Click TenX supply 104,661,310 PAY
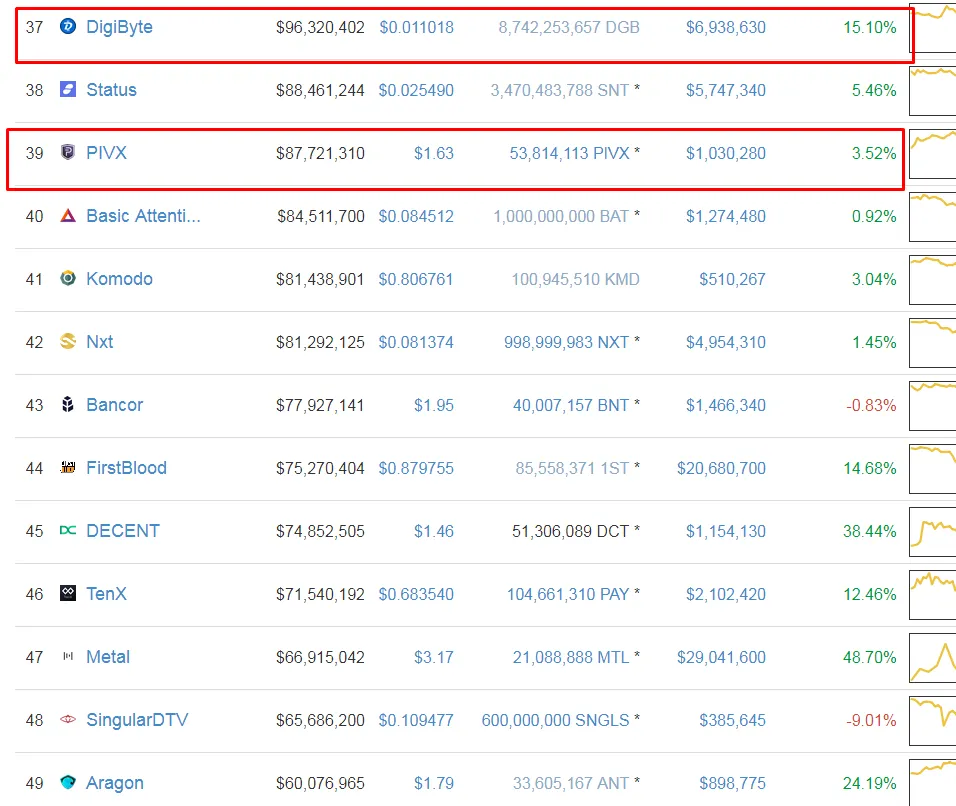This screenshot has height=806, width=956. point(568,594)
